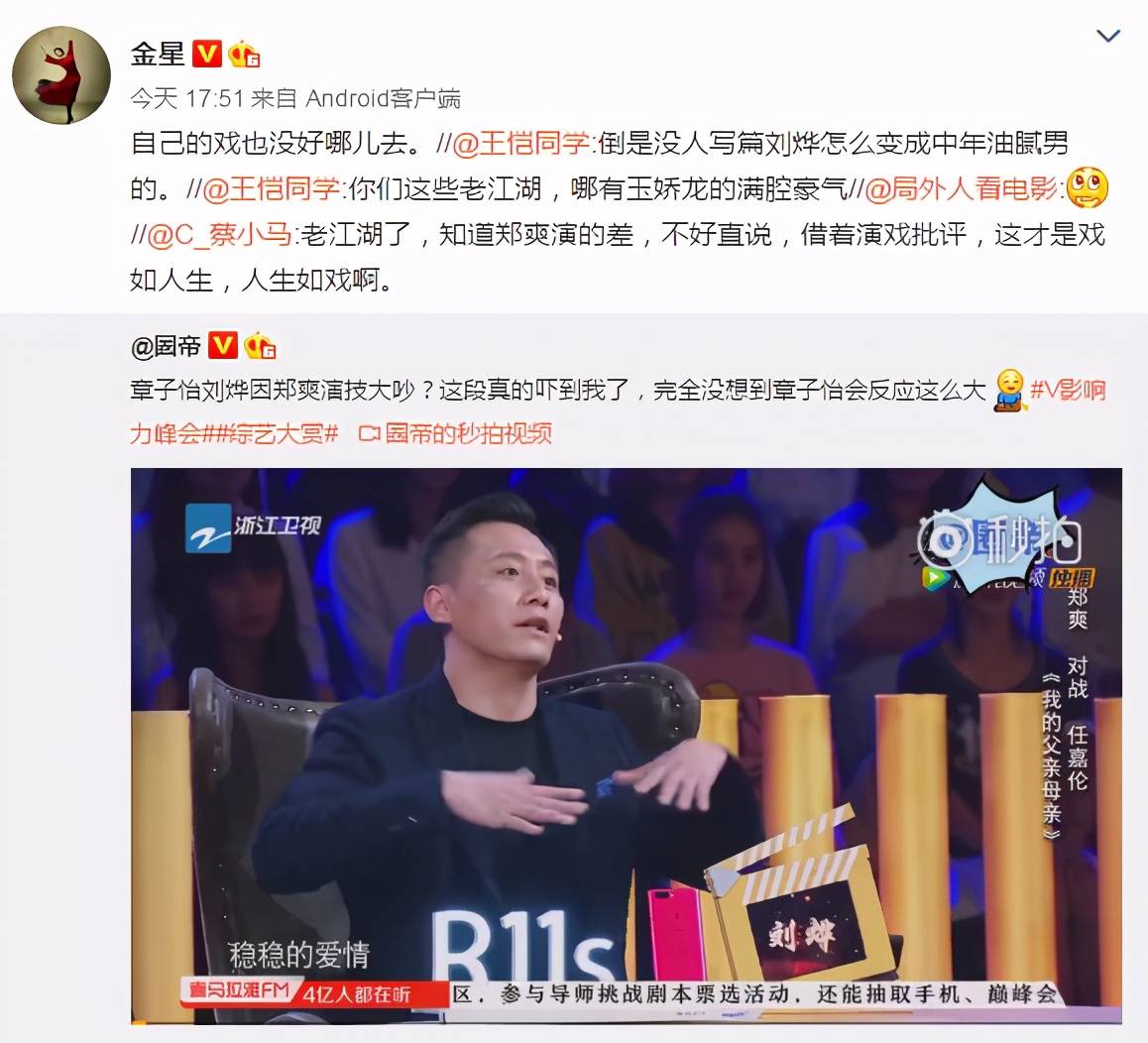Click the 金星 username title
The width and height of the screenshot is (1148, 1043).
158,55
